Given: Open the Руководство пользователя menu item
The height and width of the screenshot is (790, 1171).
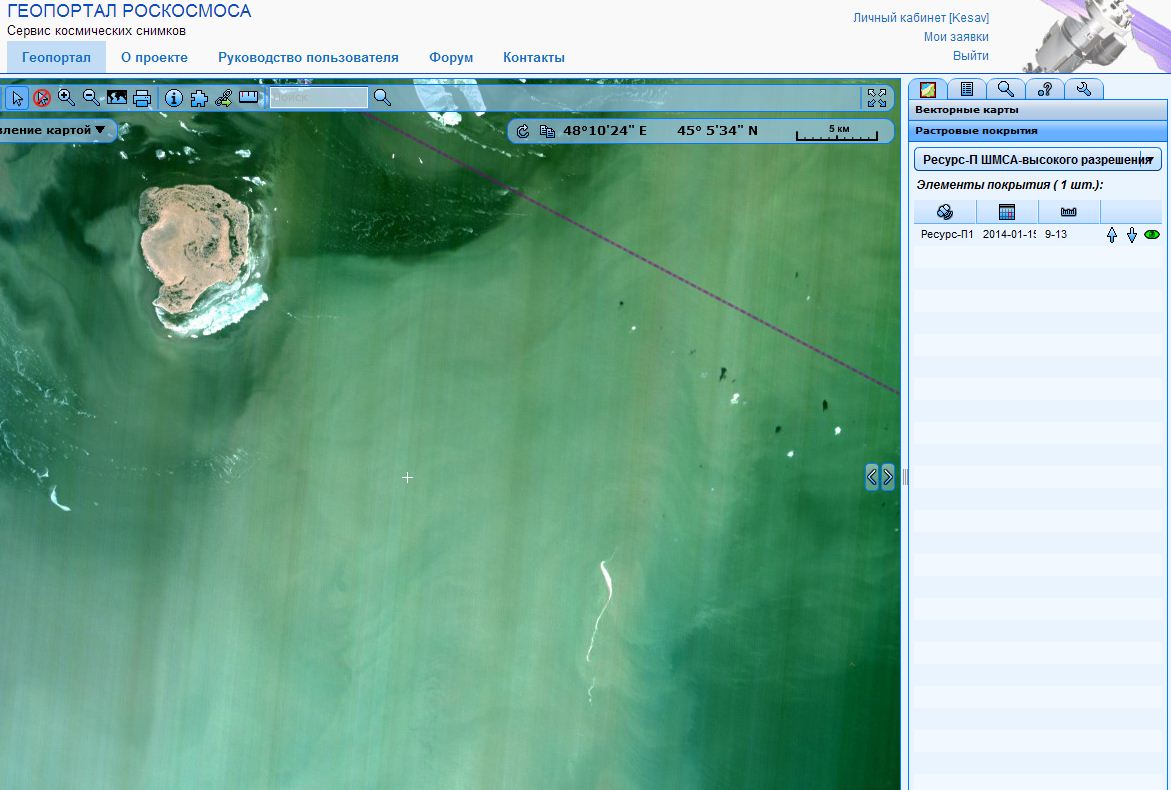Looking at the screenshot, I should click(x=308, y=58).
